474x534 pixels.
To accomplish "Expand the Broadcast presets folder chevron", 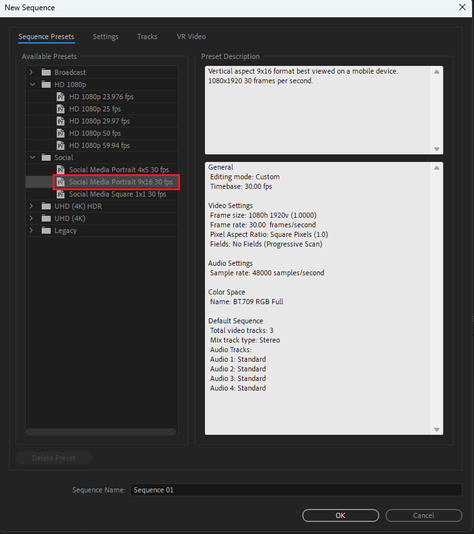I will pyautogui.click(x=31, y=72).
